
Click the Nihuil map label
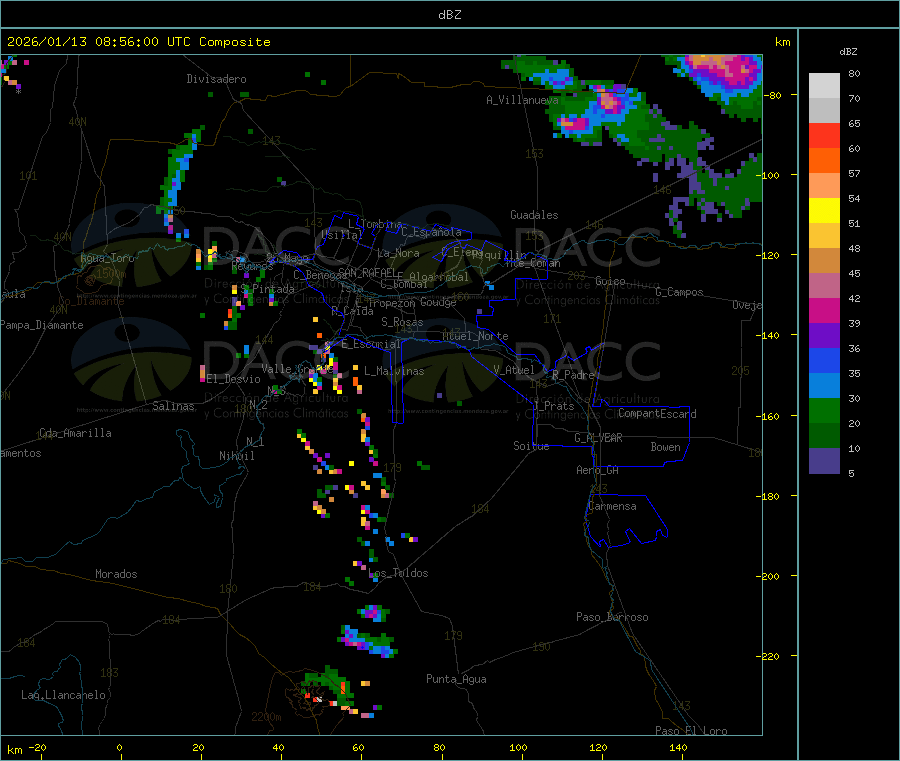point(236,456)
